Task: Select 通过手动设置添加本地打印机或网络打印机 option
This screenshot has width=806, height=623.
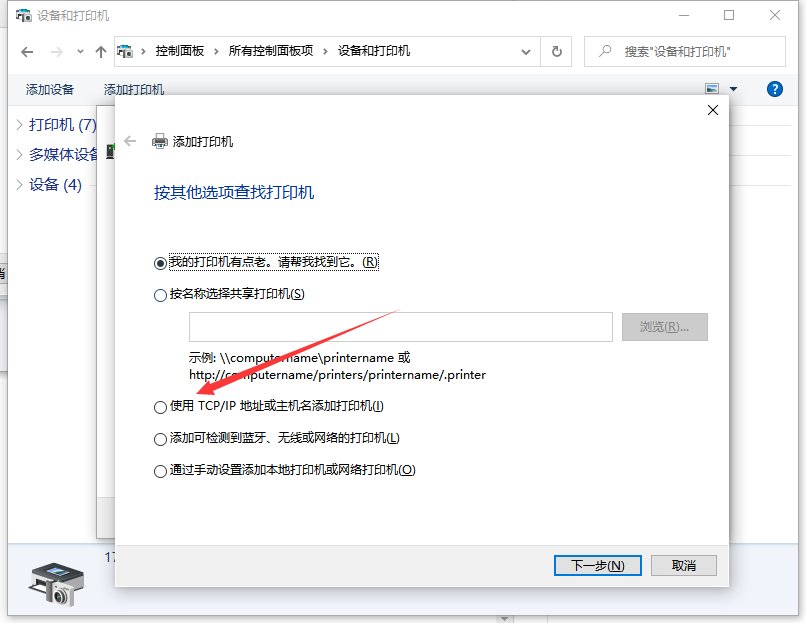Action: 160,471
